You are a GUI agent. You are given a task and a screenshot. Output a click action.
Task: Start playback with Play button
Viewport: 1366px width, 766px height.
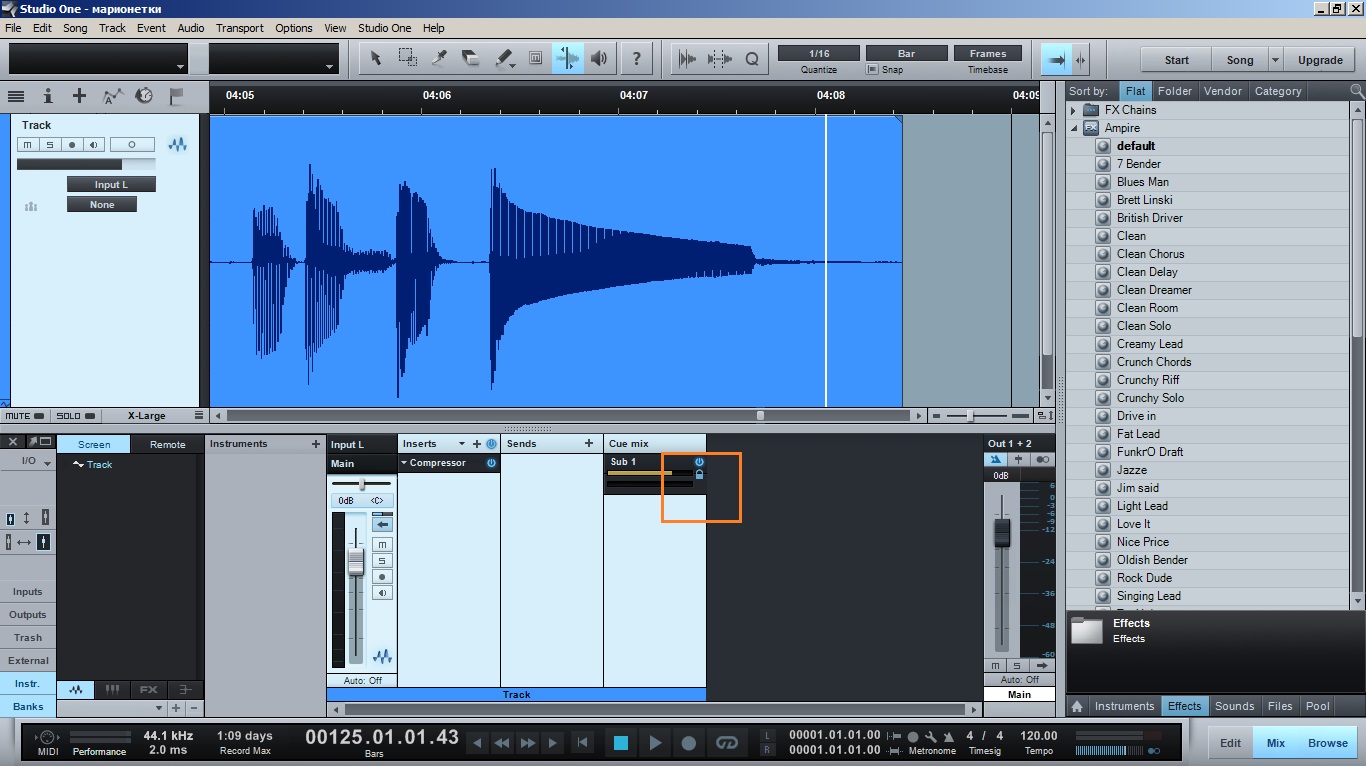[x=655, y=743]
